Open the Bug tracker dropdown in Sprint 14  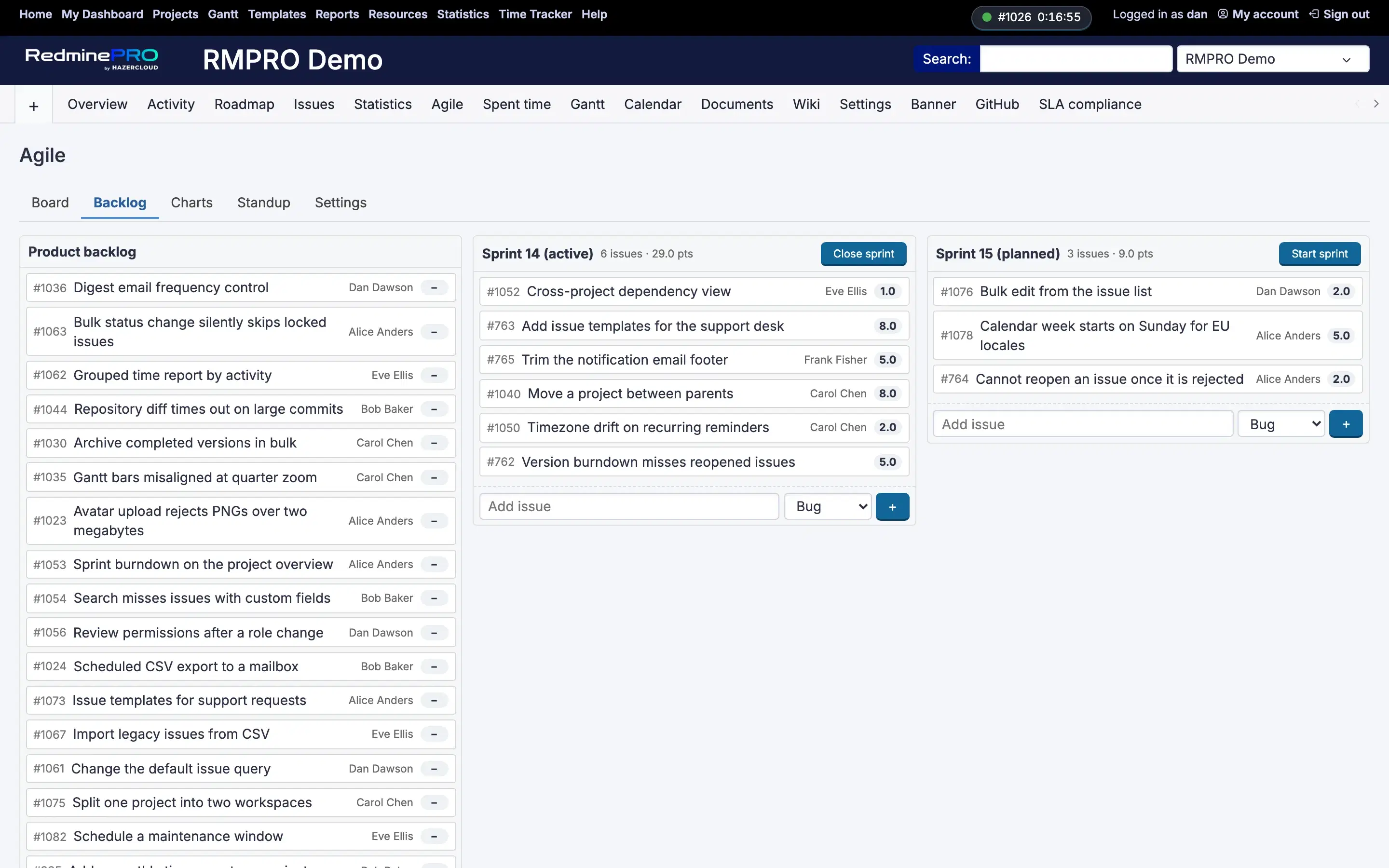coord(828,506)
